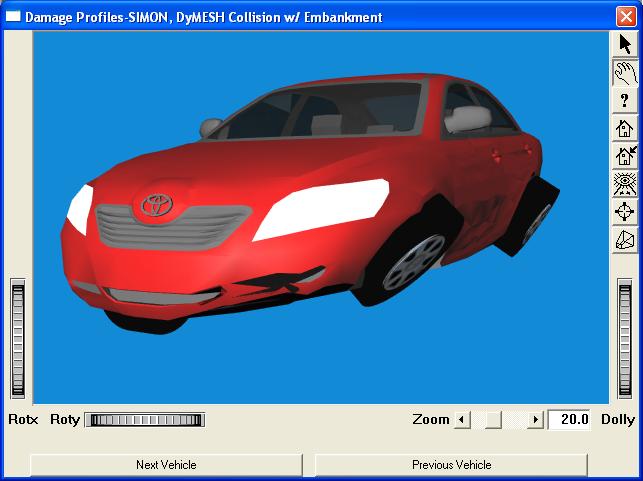
Task: Click the Toyota emblem on the car
Action: click(x=157, y=204)
